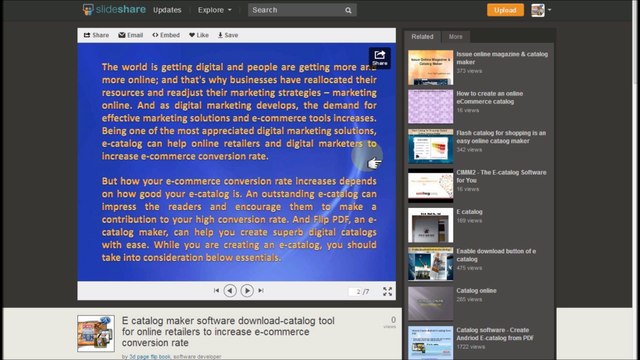Switch to the More tab
Image resolution: width=640 pixels, height=360 pixels.
(456, 37)
